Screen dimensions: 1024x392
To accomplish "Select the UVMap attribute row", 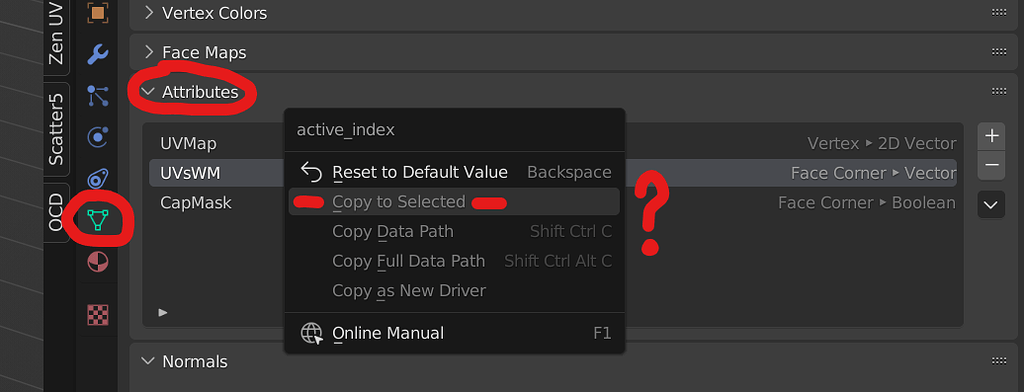I will tap(552, 144).
